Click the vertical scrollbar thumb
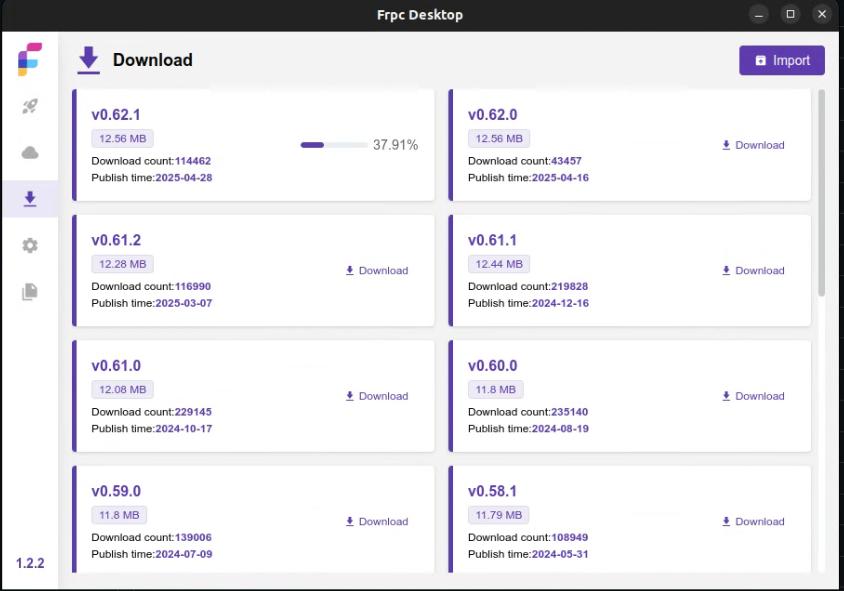Viewport: 844px width, 591px height. (x=821, y=193)
